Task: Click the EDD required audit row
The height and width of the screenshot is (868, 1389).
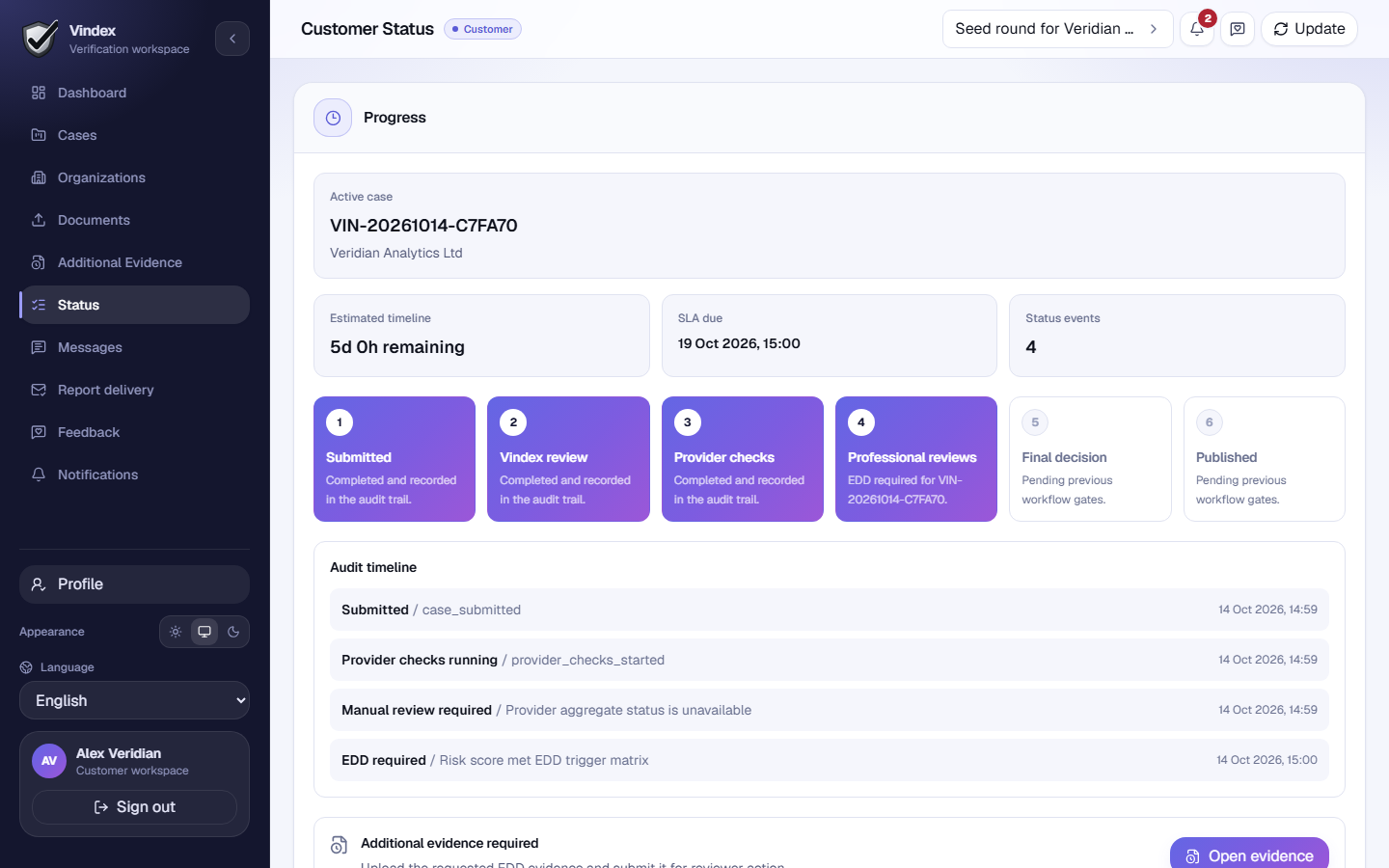Action: coord(830,760)
